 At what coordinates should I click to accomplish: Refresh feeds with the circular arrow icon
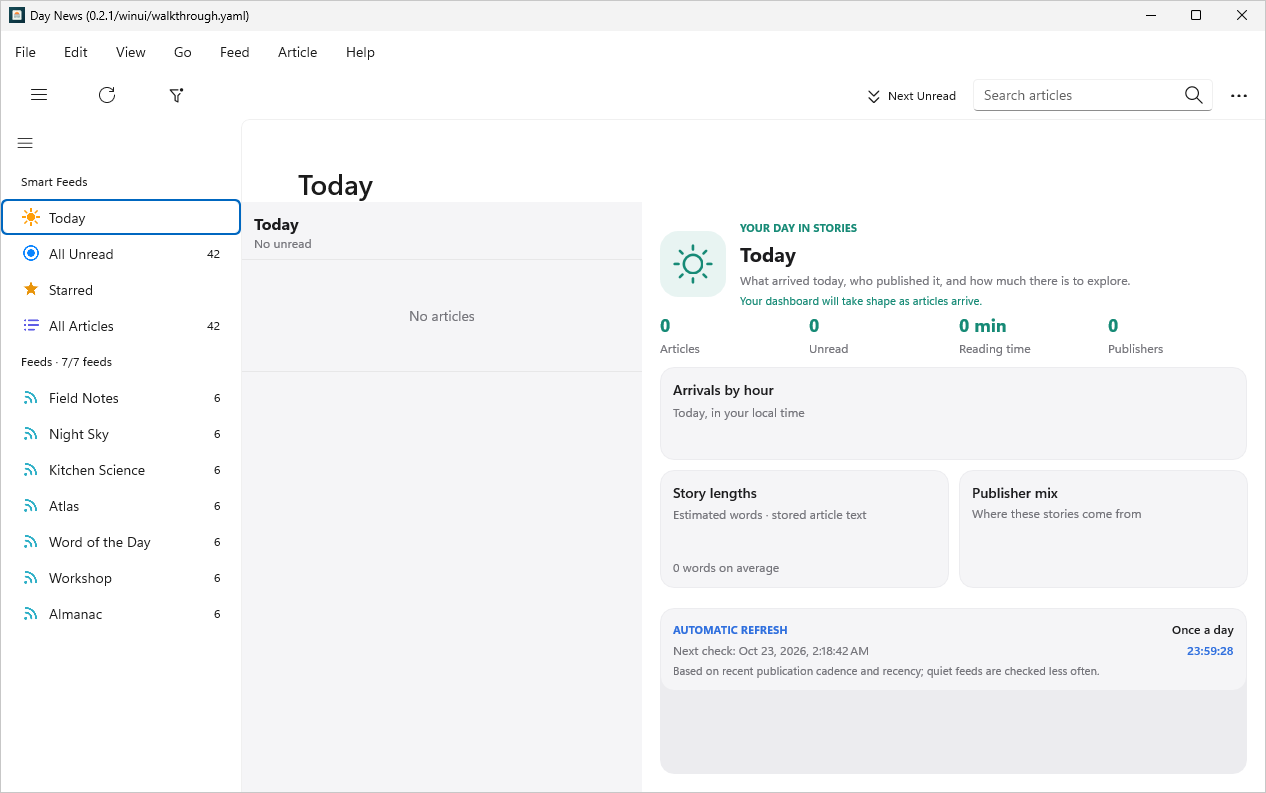[107, 95]
